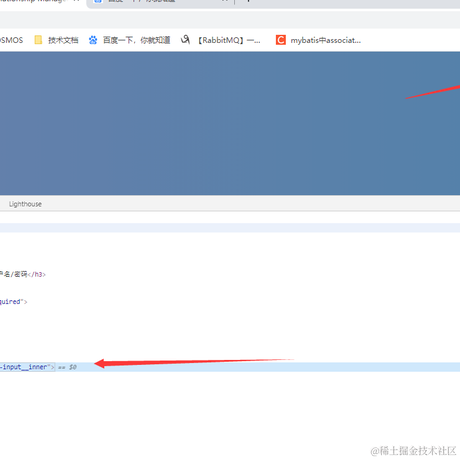Open the 【RabbitMQ】 bookmark label

point(228,40)
